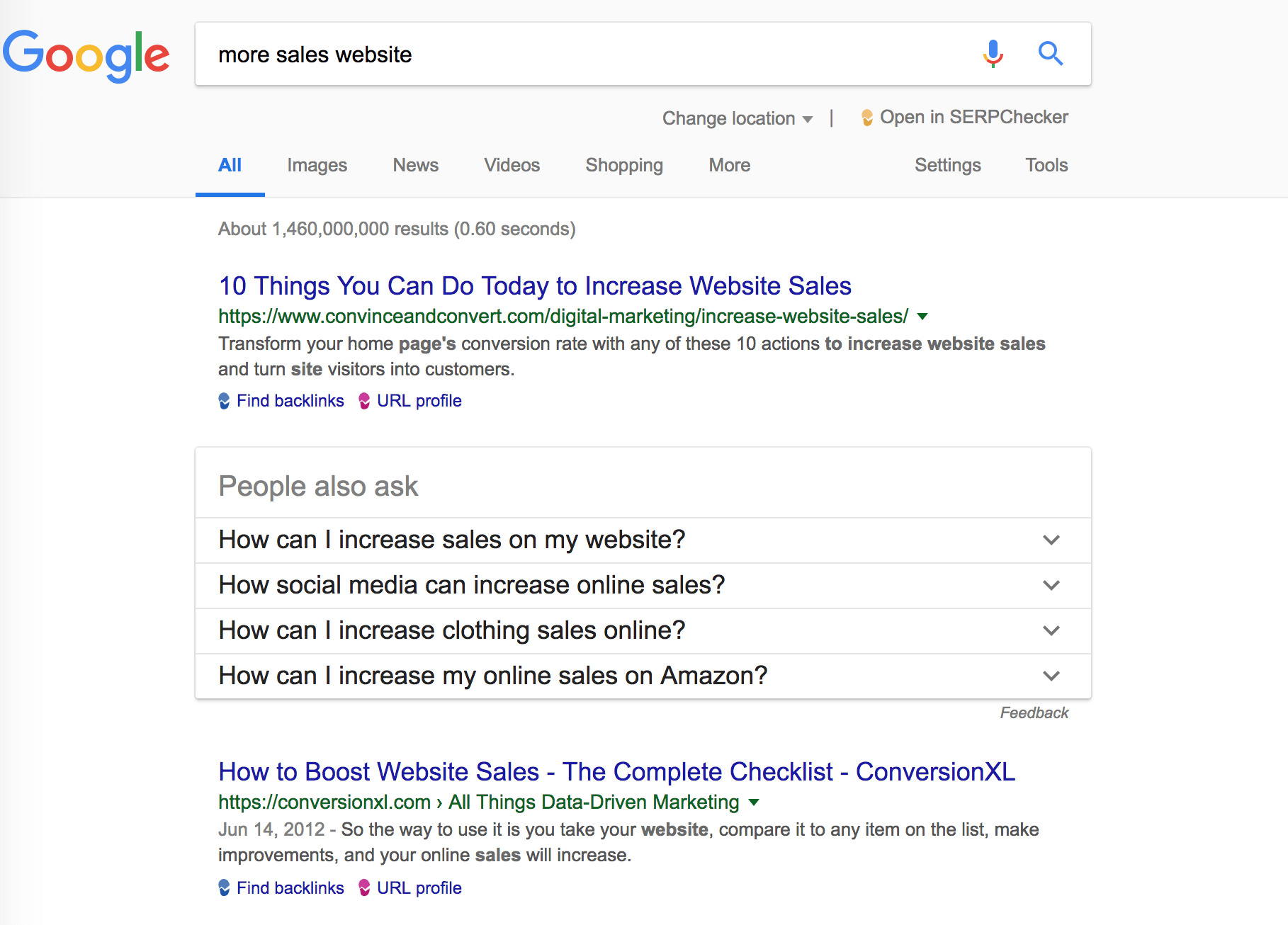Screen dimensions: 1288x925
Task: Click the blue Find backlinks icon under the first result
Action: (x=224, y=401)
